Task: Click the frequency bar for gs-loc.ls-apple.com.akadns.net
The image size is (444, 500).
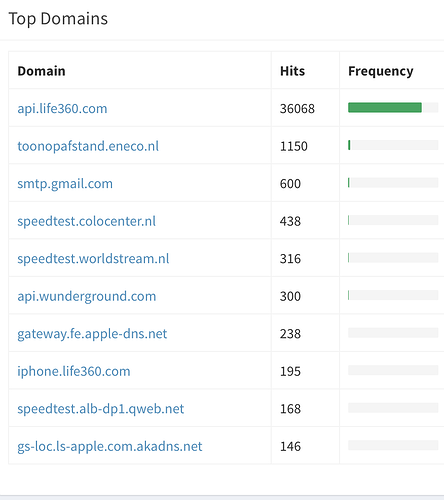Action: [x=393, y=445]
